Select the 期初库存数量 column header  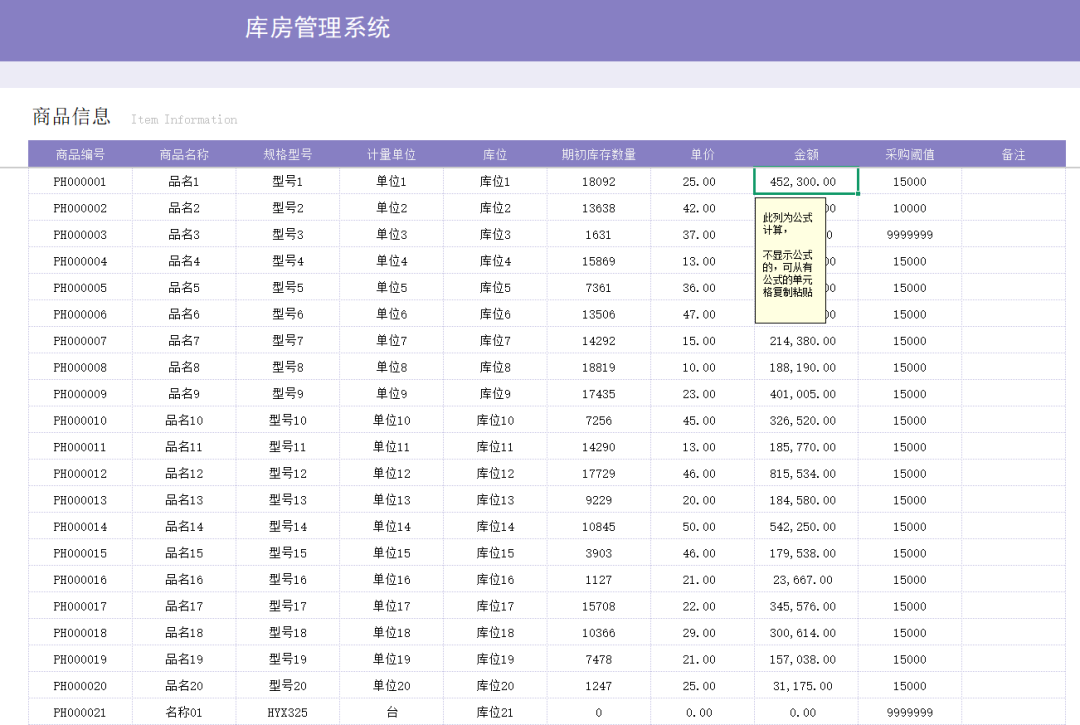tap(598, 155)
